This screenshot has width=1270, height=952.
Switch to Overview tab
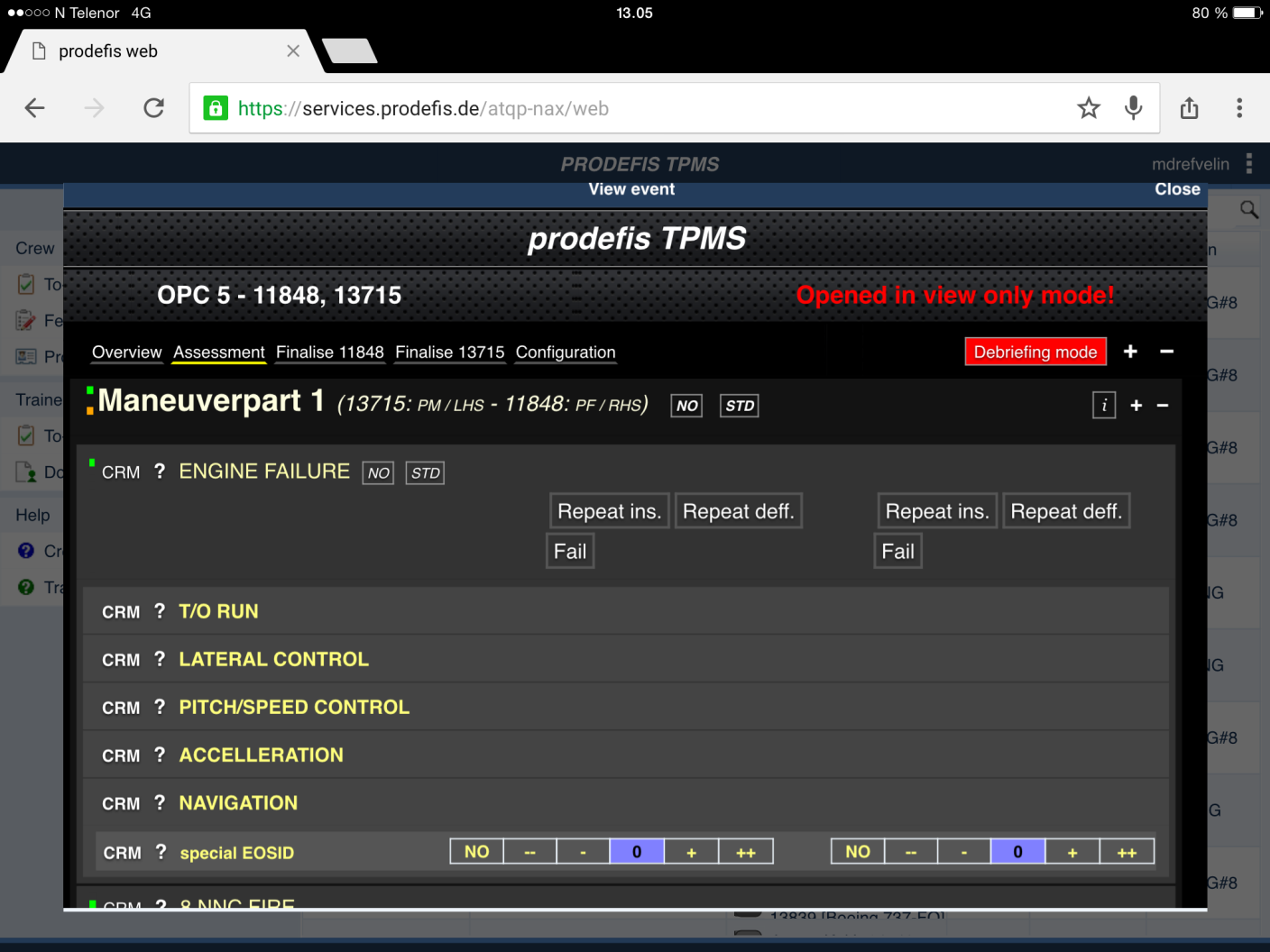pyautogui.click(x=126, y=352)
